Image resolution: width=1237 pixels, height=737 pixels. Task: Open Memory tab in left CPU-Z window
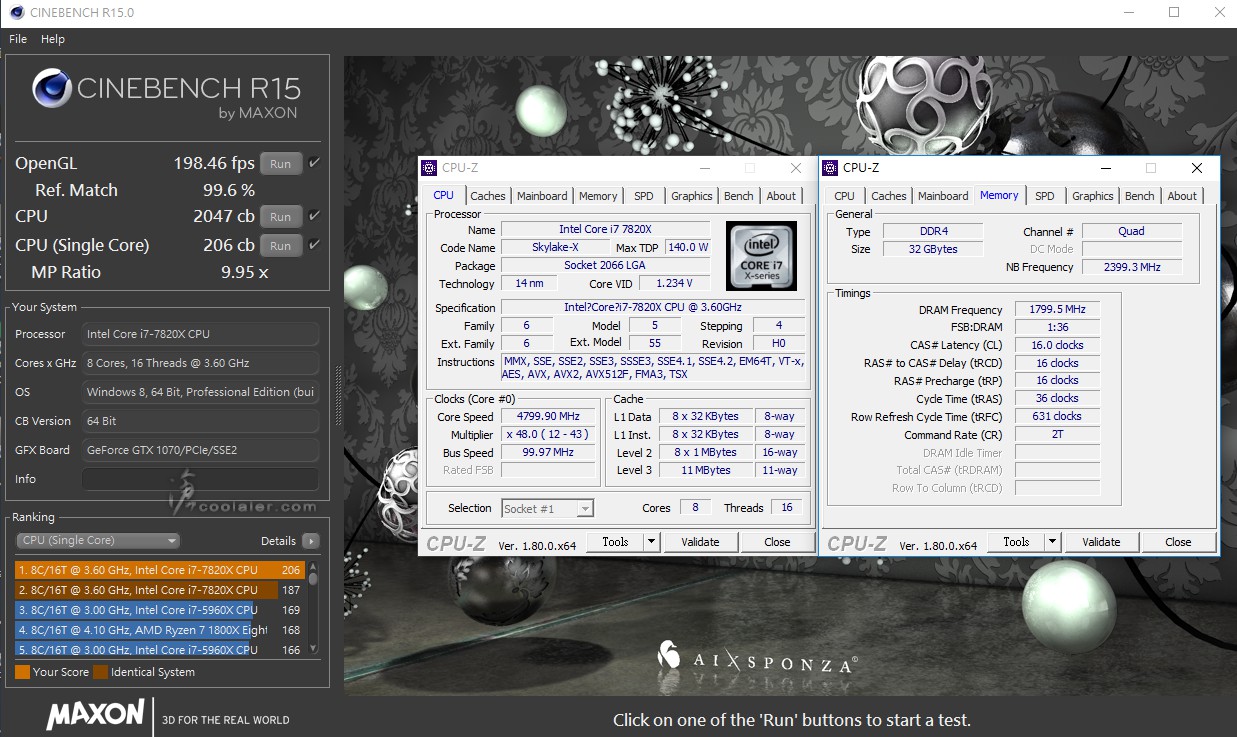click(598, 196)
